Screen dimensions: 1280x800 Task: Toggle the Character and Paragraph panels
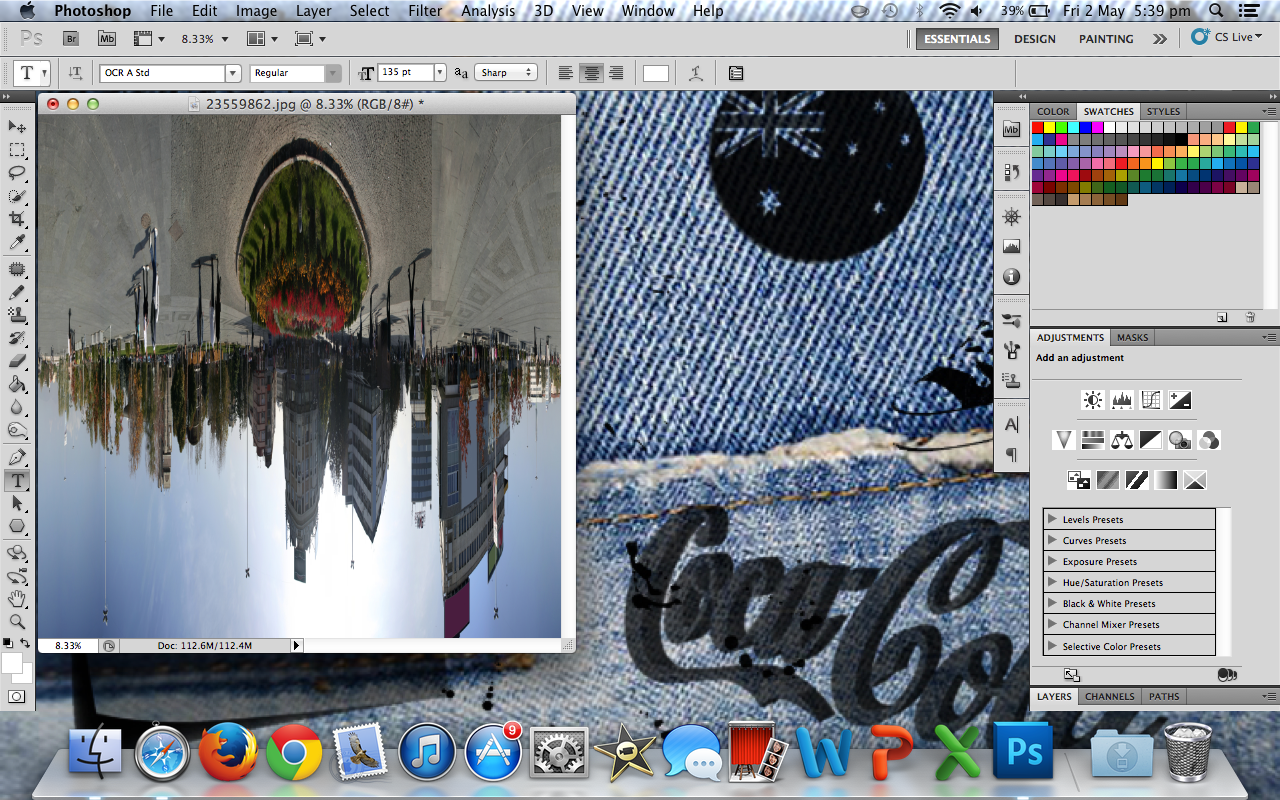pos(737,73)
